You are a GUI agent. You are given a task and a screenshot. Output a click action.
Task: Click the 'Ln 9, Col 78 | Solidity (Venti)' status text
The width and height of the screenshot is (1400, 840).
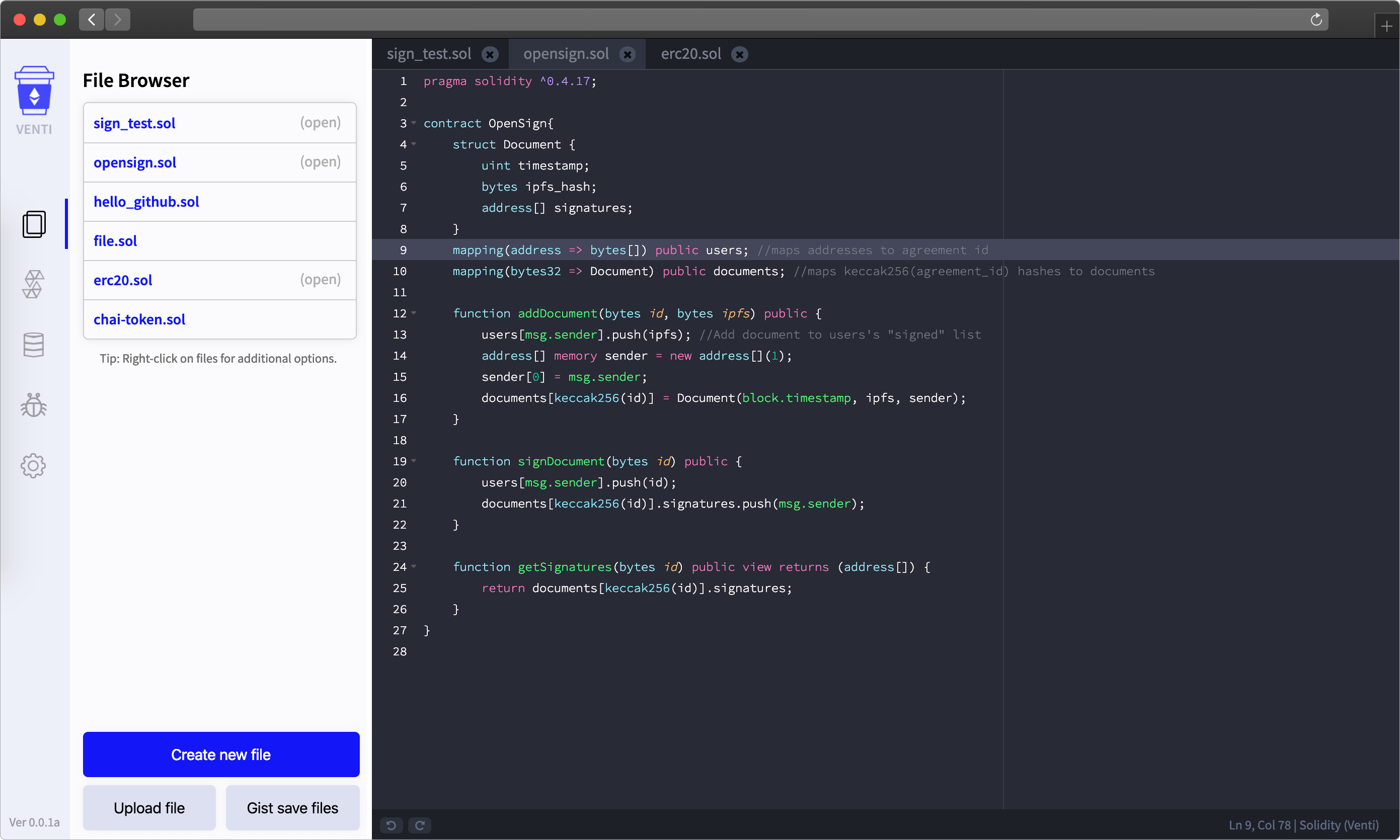point(1304,825)
